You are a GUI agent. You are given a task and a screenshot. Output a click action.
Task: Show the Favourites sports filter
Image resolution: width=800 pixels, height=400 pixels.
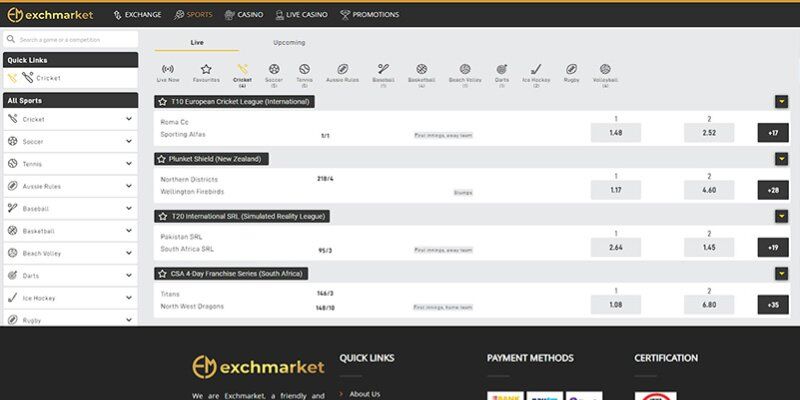206,73
